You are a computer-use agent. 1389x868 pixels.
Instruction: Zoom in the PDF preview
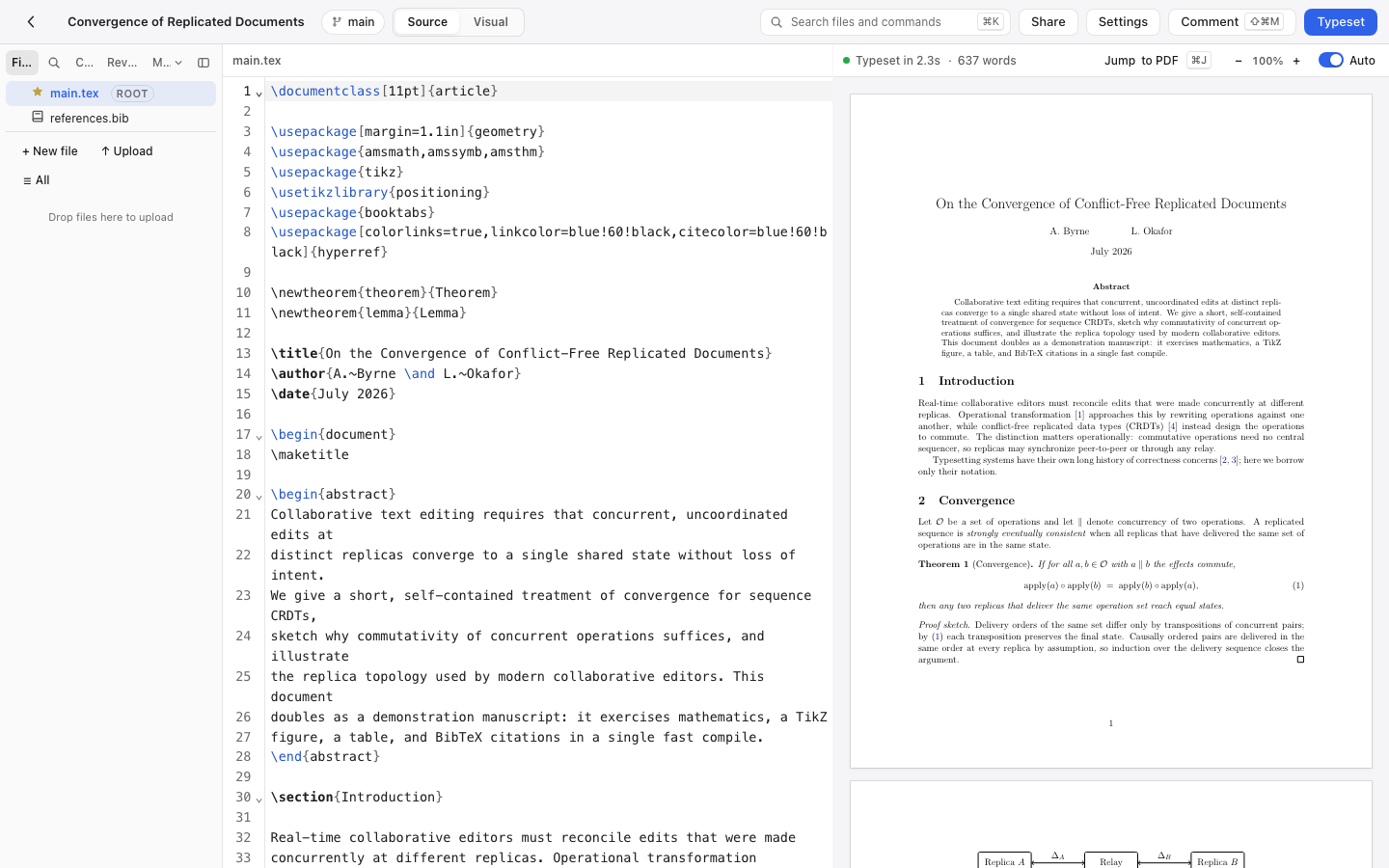pos(1296,61)
